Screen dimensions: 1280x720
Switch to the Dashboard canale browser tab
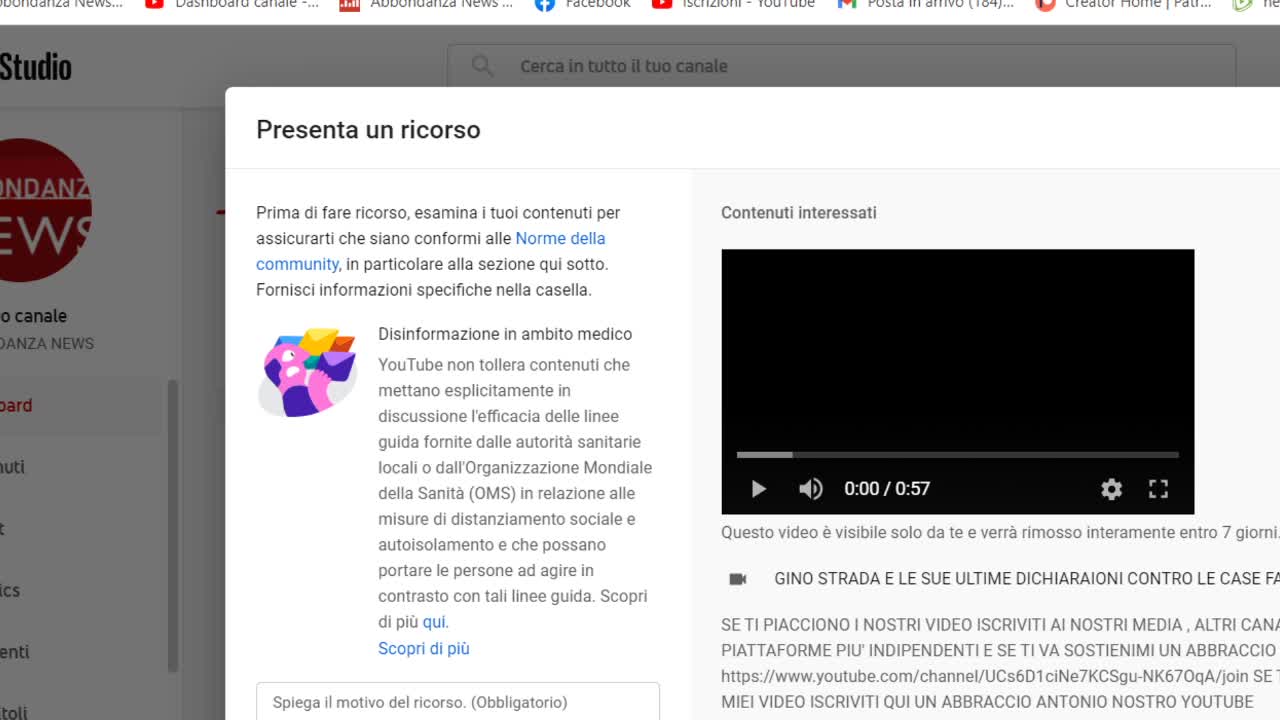pyautogui.click(x=233, y=4)
